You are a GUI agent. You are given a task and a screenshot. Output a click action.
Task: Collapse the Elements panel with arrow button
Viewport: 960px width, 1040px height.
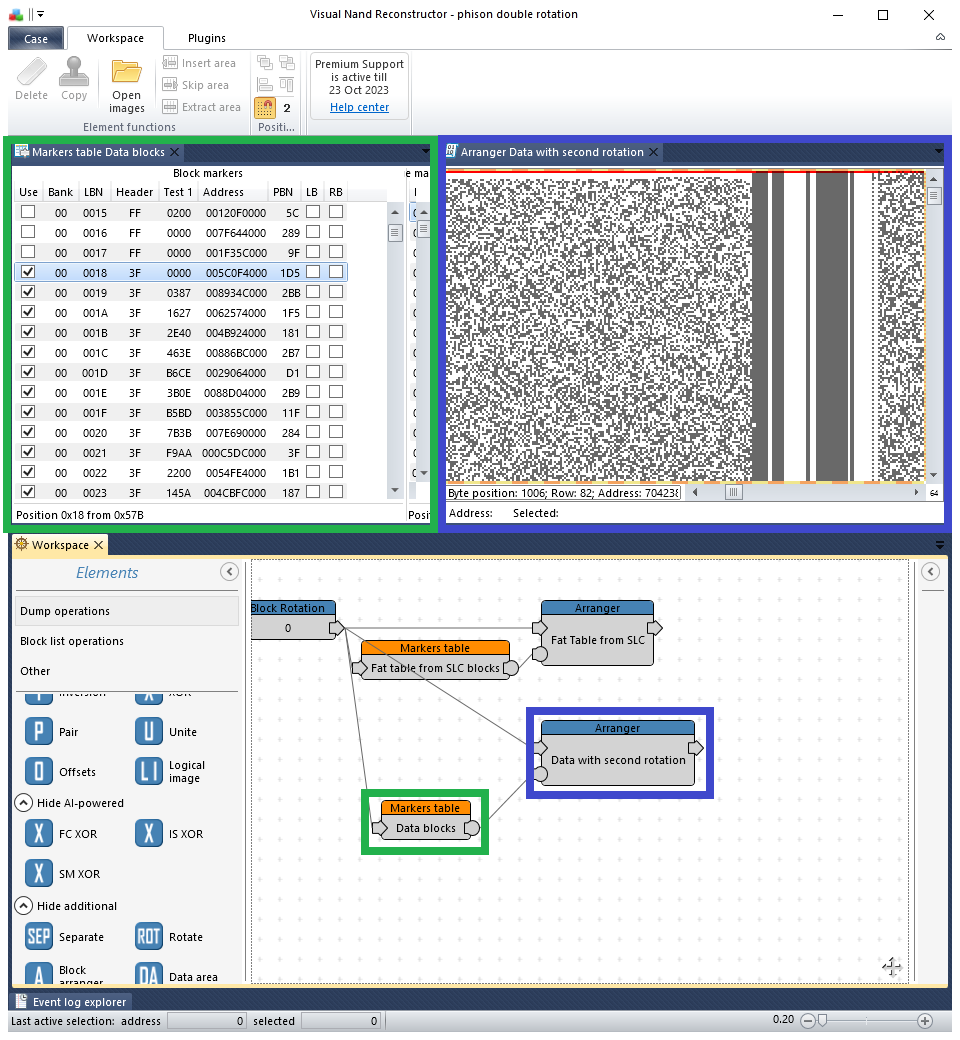(x=230, y=572)
